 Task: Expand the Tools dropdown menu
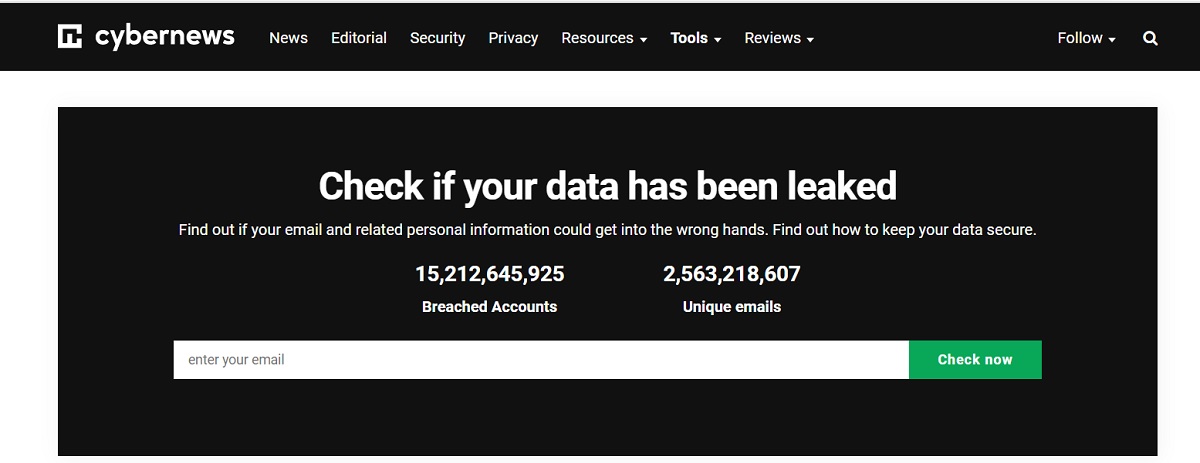pos(696,38)
